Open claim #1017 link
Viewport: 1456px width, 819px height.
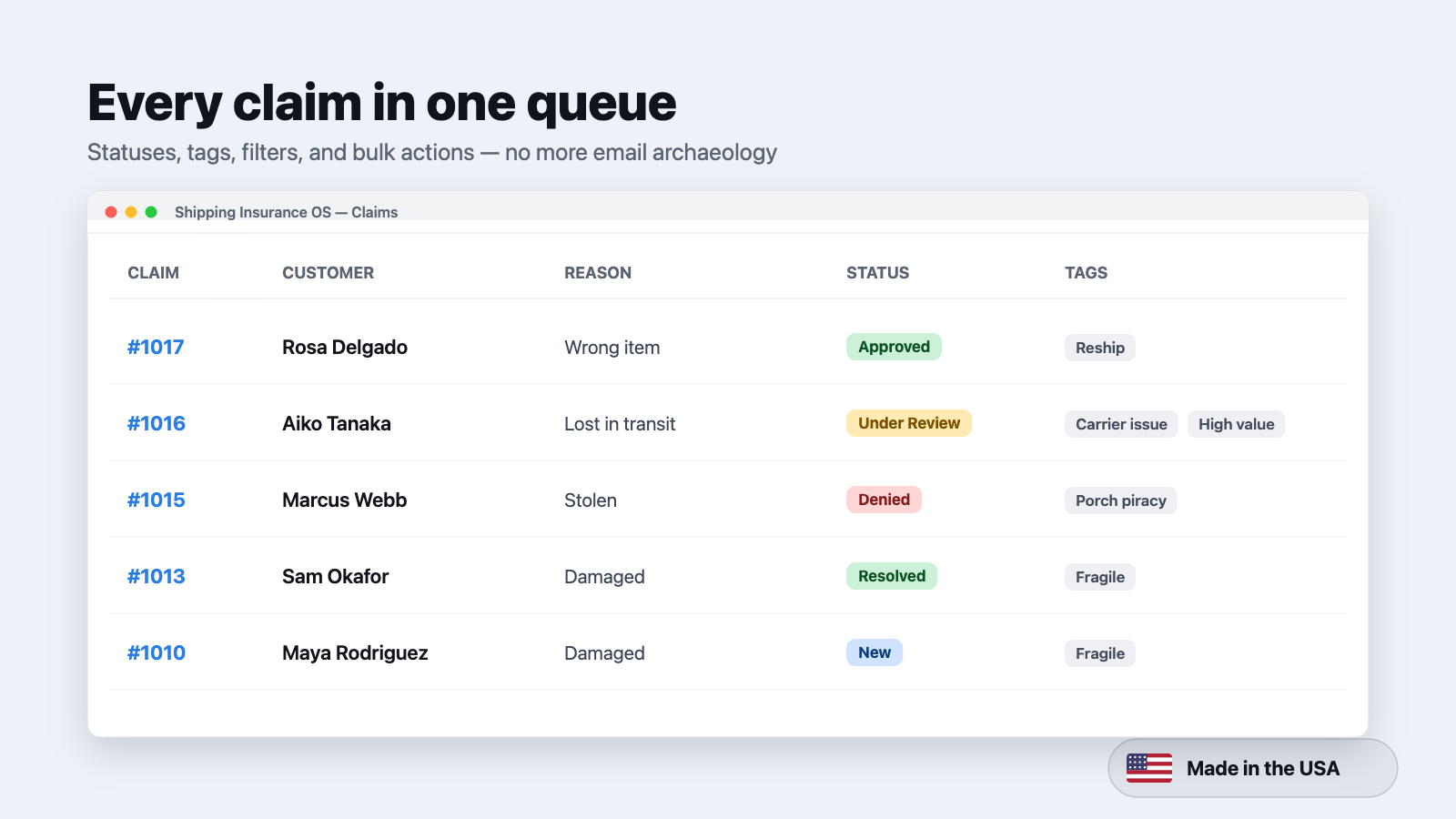coord(156,347)
